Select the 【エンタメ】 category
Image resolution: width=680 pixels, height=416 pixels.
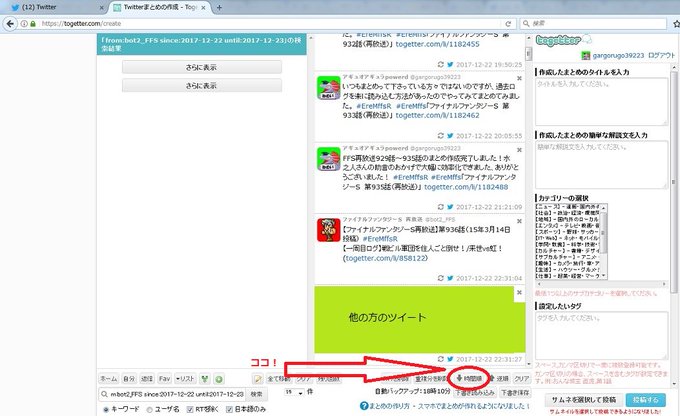click(568, 226)
